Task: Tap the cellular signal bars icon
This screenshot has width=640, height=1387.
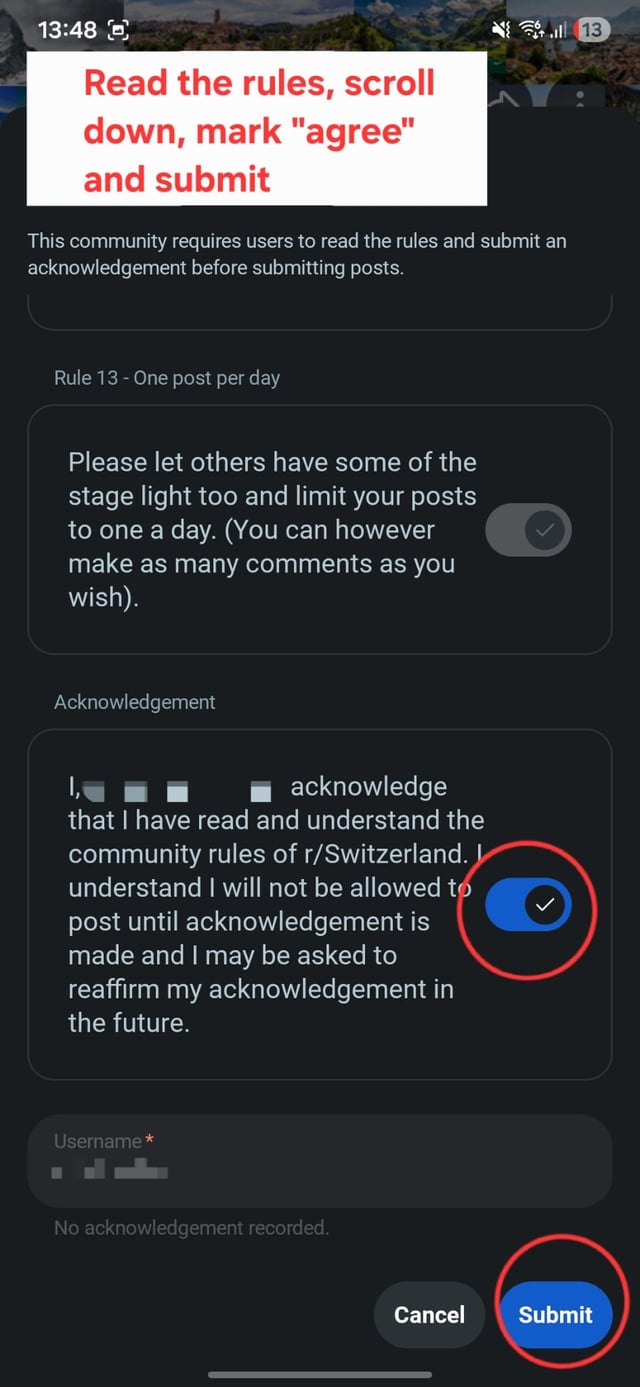Action: [557, 30]
